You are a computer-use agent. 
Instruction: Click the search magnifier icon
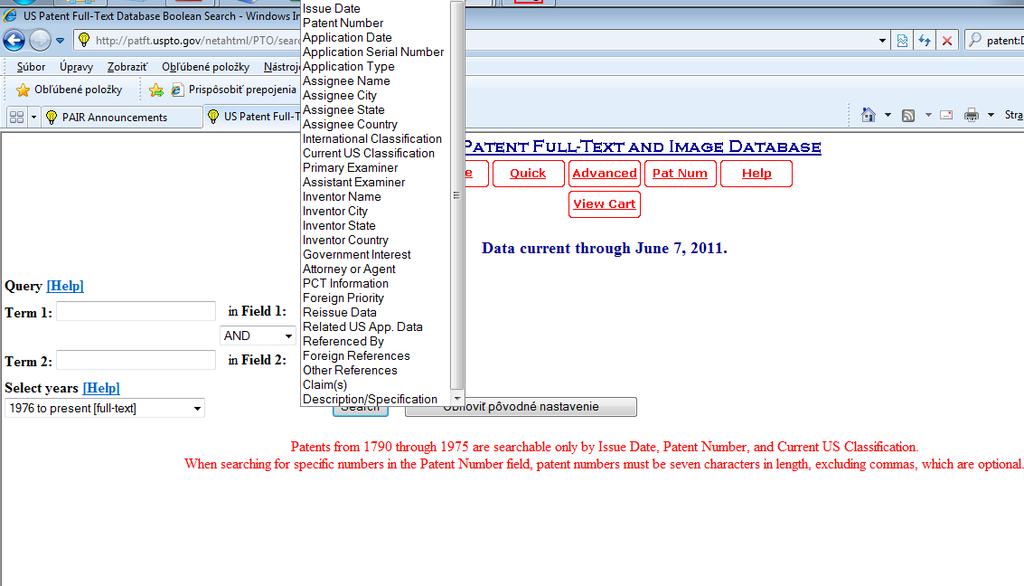(x=975, y=40)
